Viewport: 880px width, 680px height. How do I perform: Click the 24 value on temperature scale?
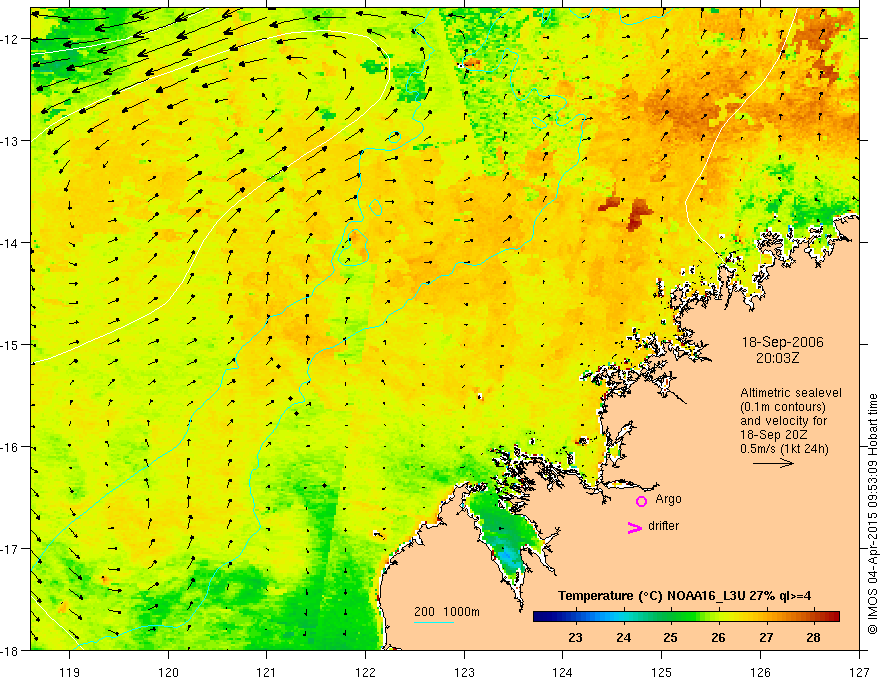coord(623,637)
